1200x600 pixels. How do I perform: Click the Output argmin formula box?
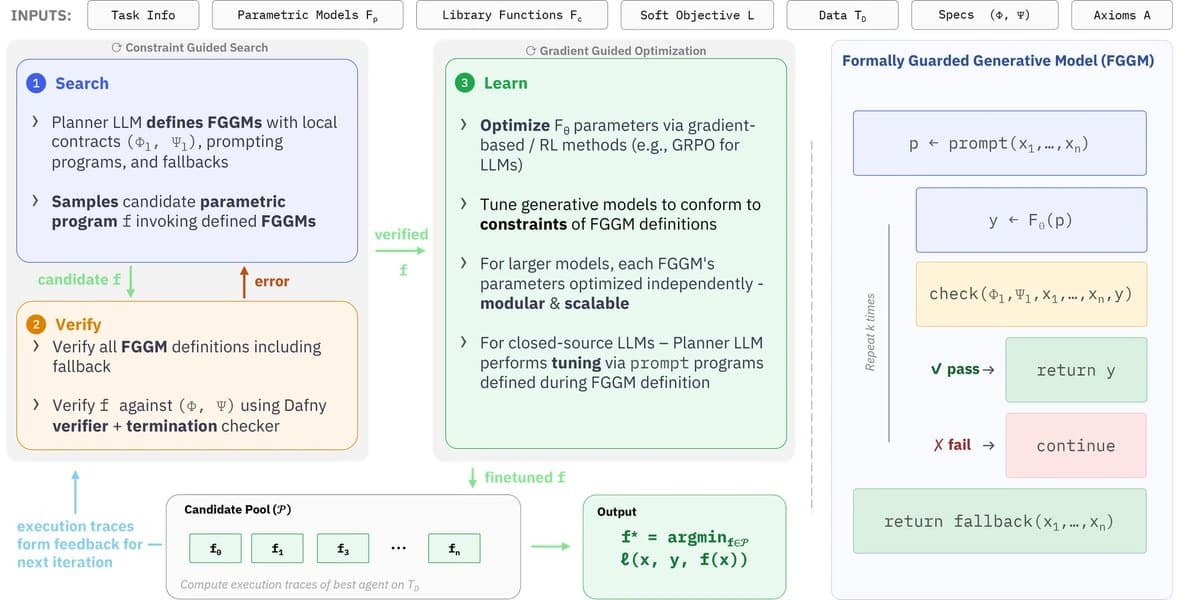tap(684, 544)
